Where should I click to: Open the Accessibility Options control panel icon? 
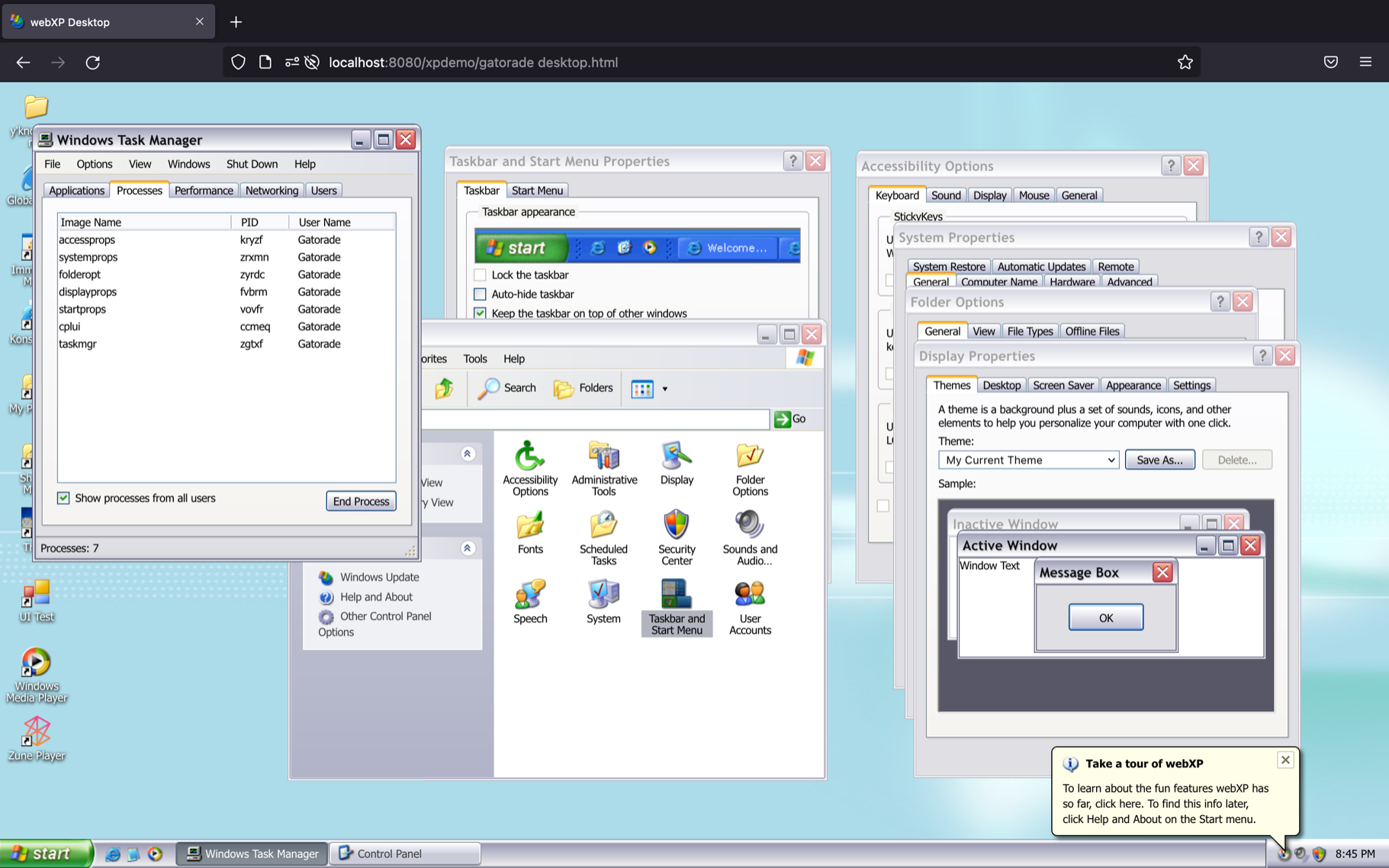[x=529, y=468]
